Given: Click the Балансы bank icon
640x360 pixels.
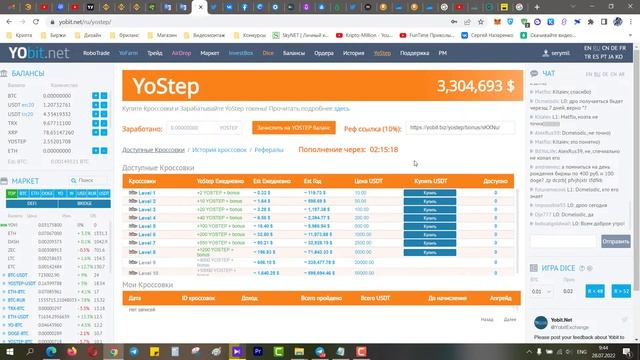Looking at the screenshot, I should coord(4,73).
